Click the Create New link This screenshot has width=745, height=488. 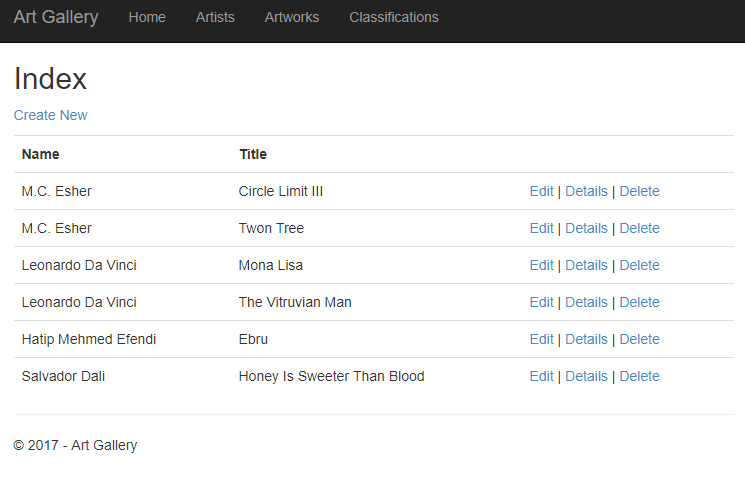point(50,115)
